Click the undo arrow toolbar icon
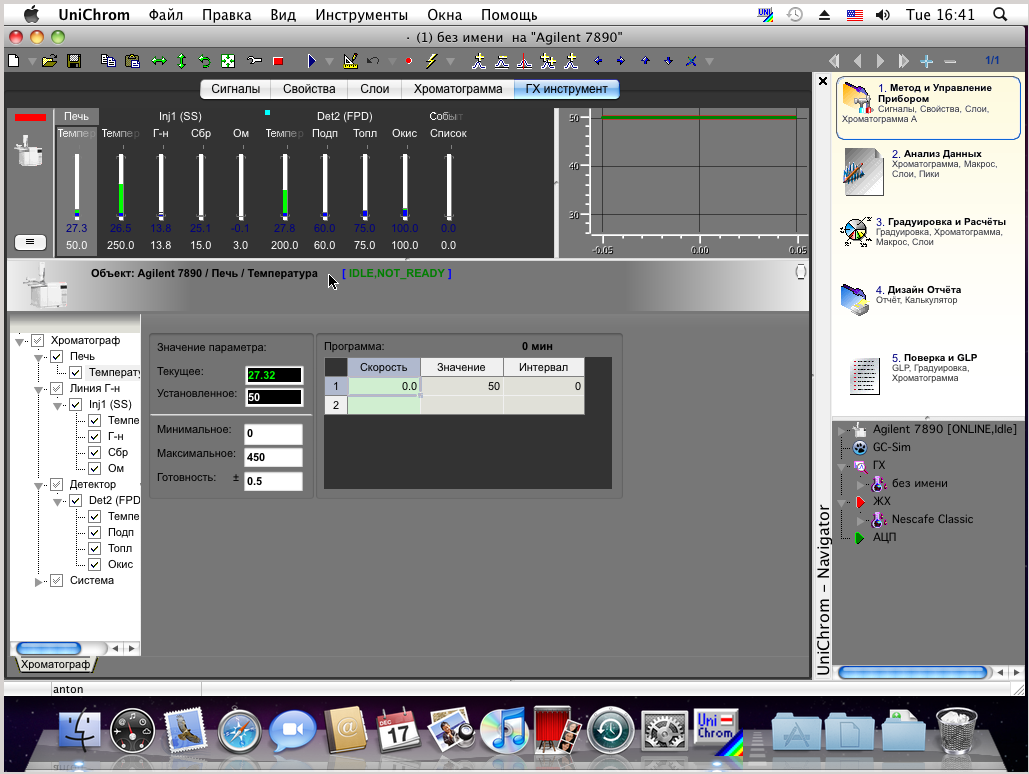Viewport: 1029px width, 774px height. point(373,61)
